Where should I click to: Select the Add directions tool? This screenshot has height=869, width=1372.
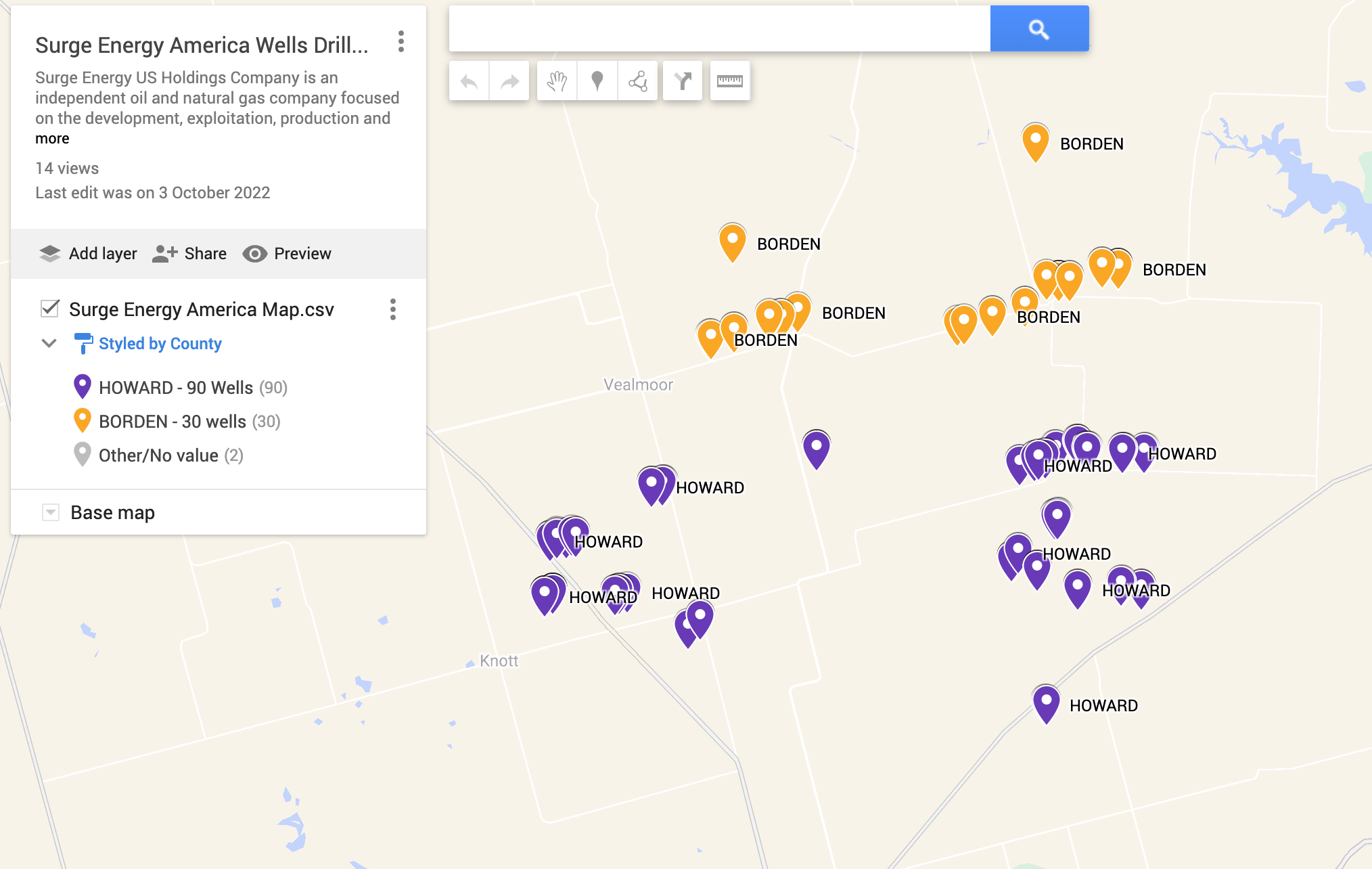point(683,82)
